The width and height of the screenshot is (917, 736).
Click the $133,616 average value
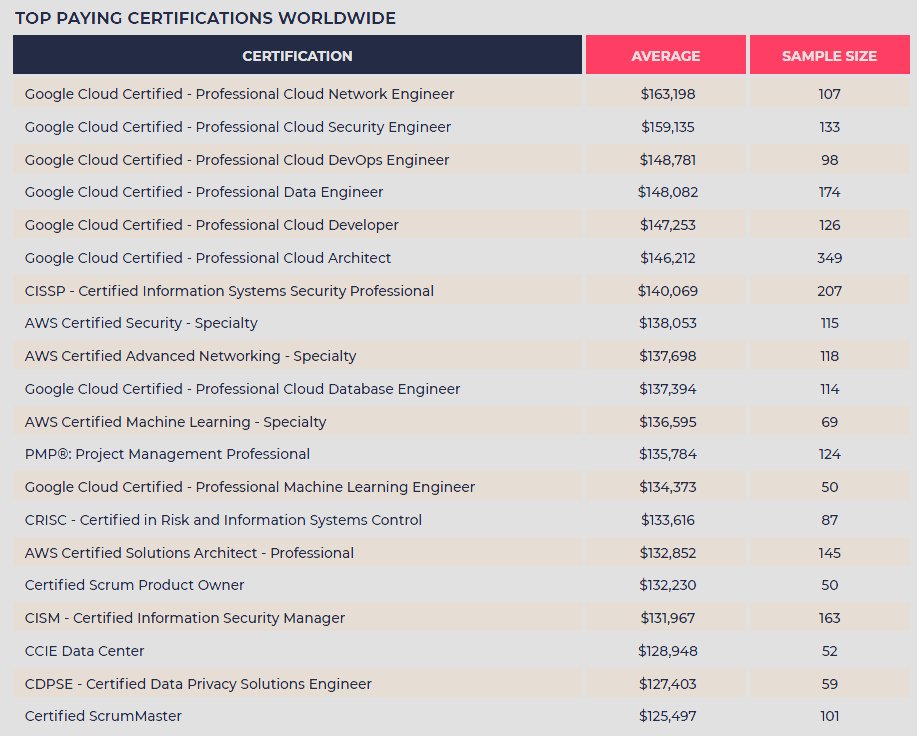[667, 520]
